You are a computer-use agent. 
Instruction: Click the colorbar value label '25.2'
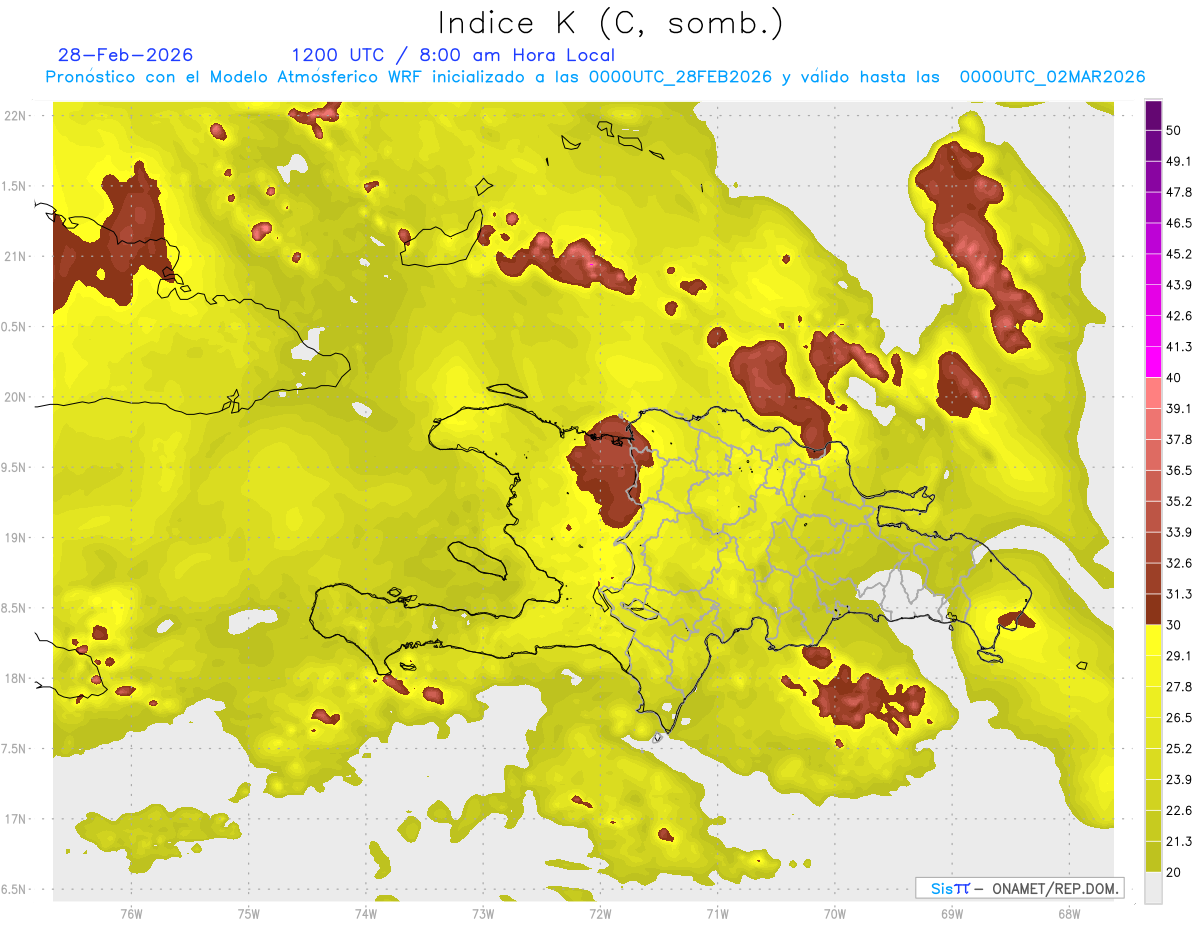point(1179,748)
